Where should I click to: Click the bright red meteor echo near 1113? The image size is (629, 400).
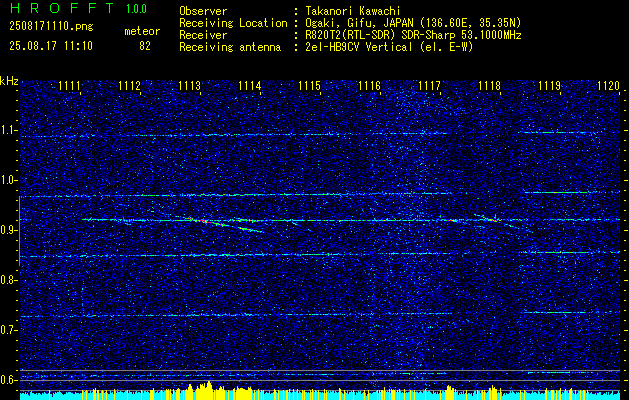(x=203, y=221)
